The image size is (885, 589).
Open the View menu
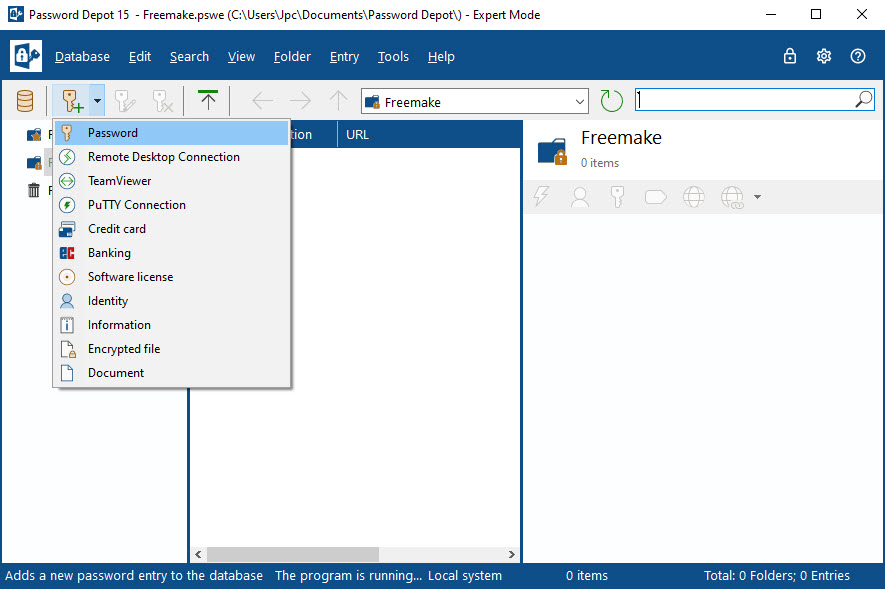pyautogui.click(x=242, y=56)
